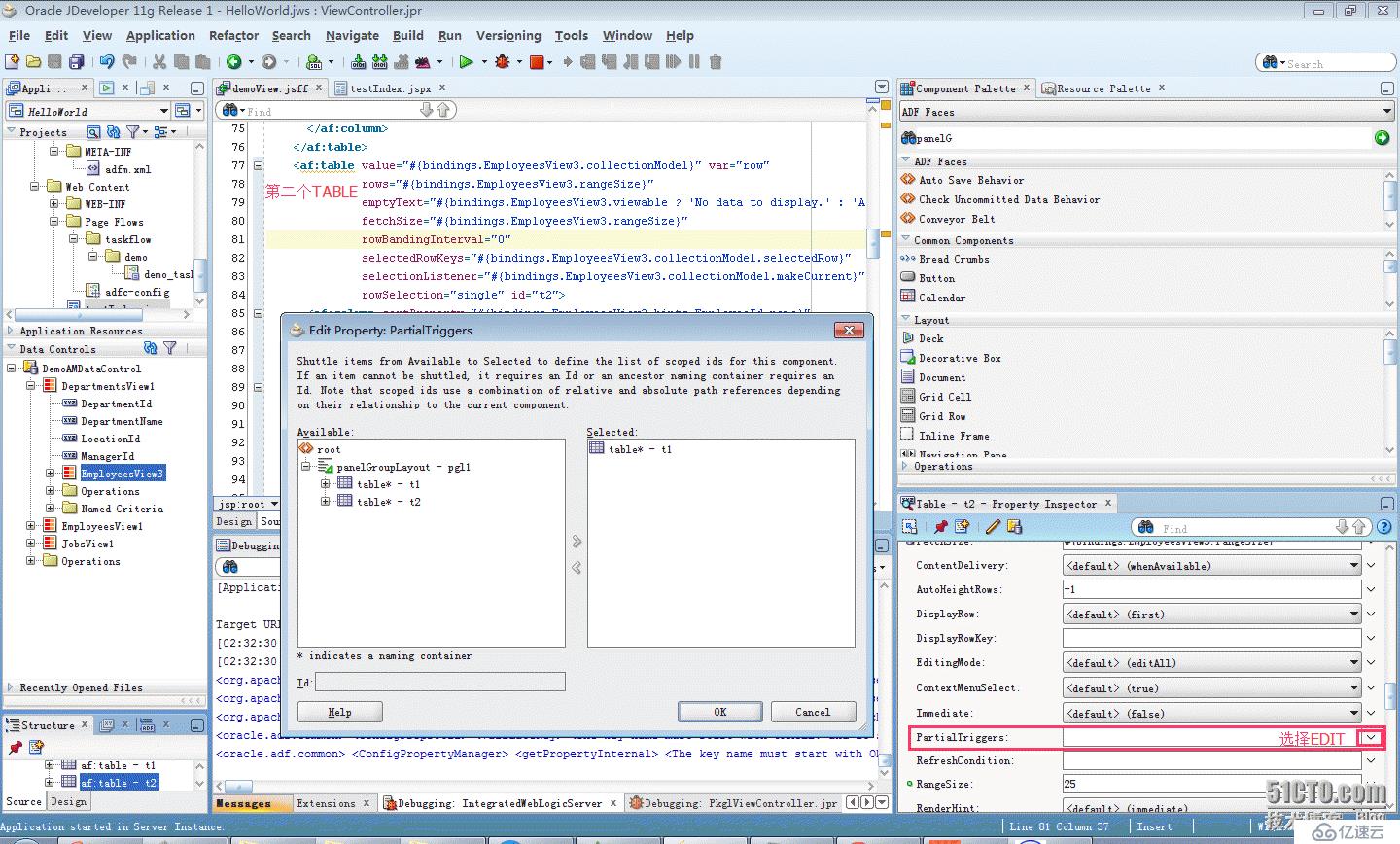
Task: Click the pin icon in Structure panel
Action: coord(15,747)
